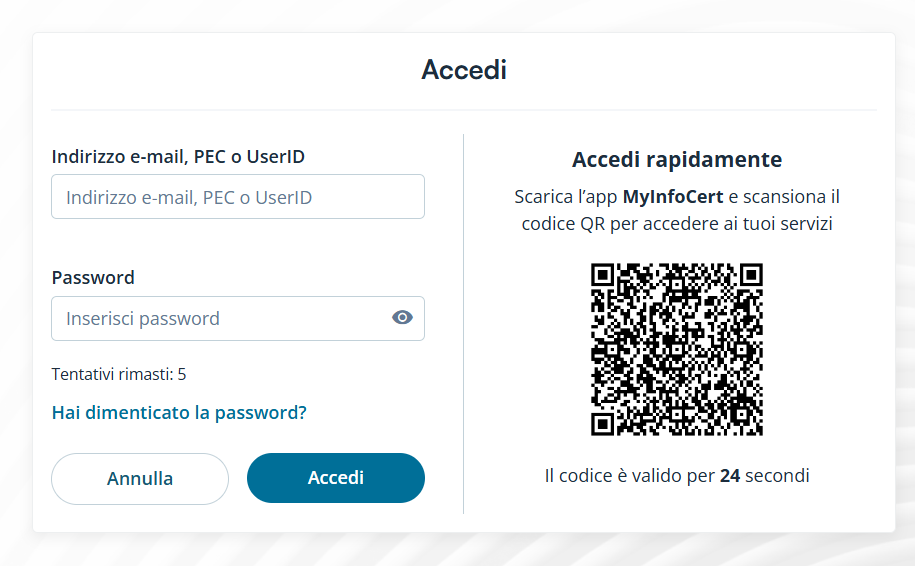Click the 'Scarica l'app' instruction text
Screen dimensions: 915x566
pyautogui.click(x=566, y=196)
